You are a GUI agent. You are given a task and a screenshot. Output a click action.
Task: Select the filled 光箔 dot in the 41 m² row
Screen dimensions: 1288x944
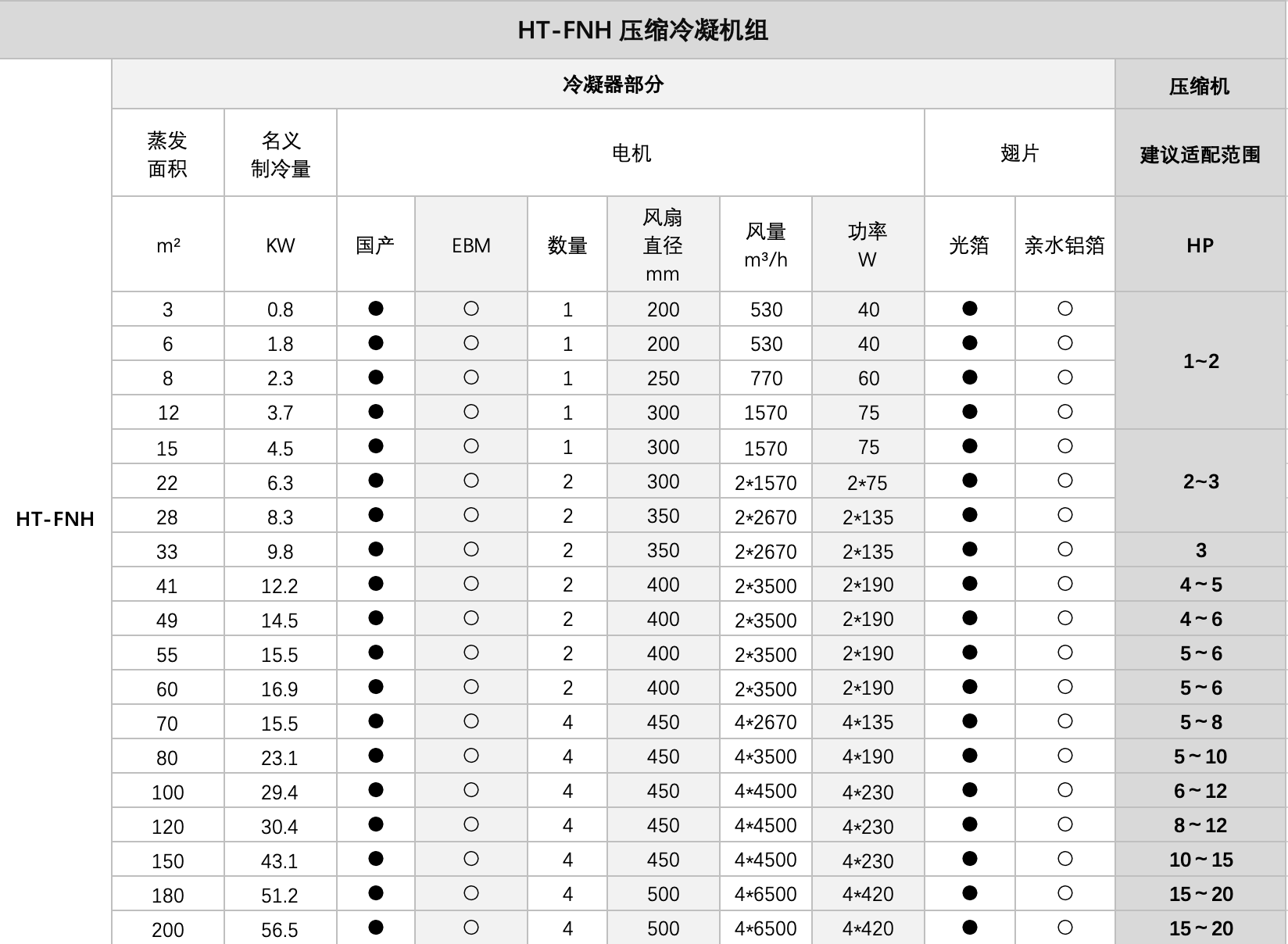pos(969,584)
